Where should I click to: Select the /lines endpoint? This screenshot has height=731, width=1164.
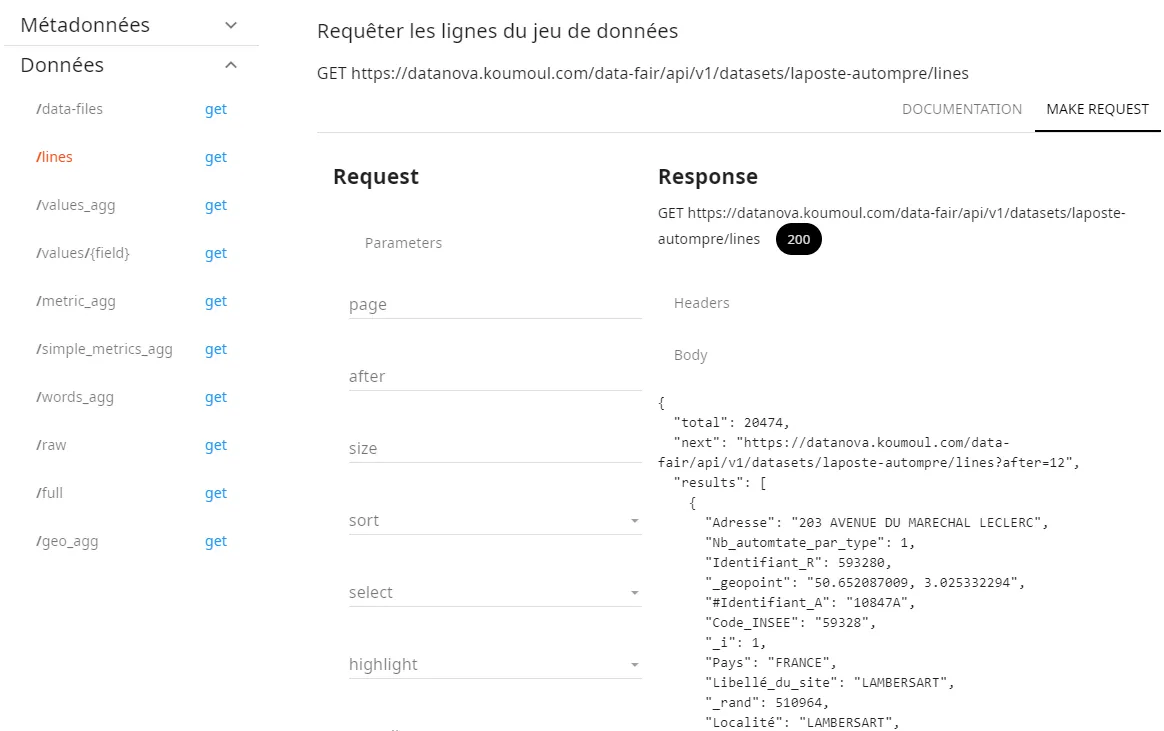pos(54,157)
